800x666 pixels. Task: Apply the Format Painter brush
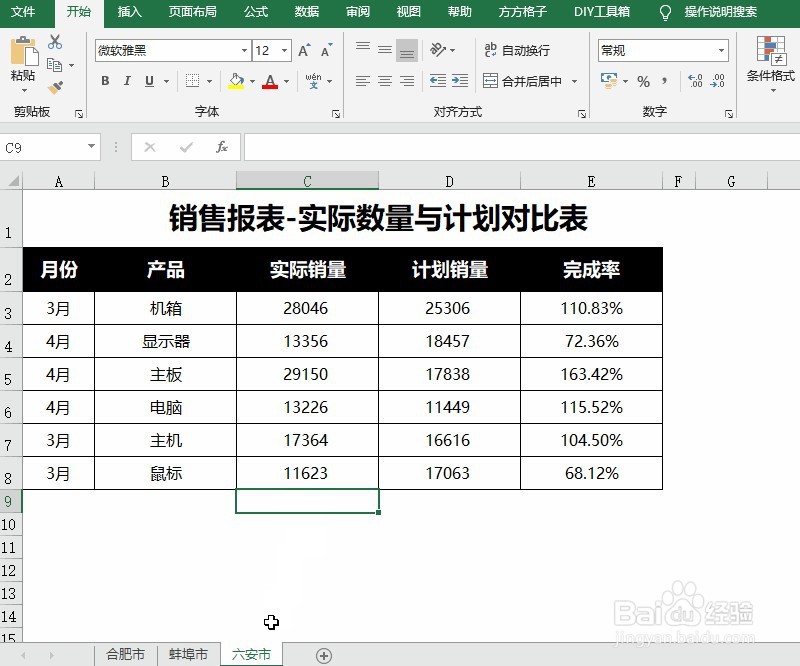click(55, 86)
